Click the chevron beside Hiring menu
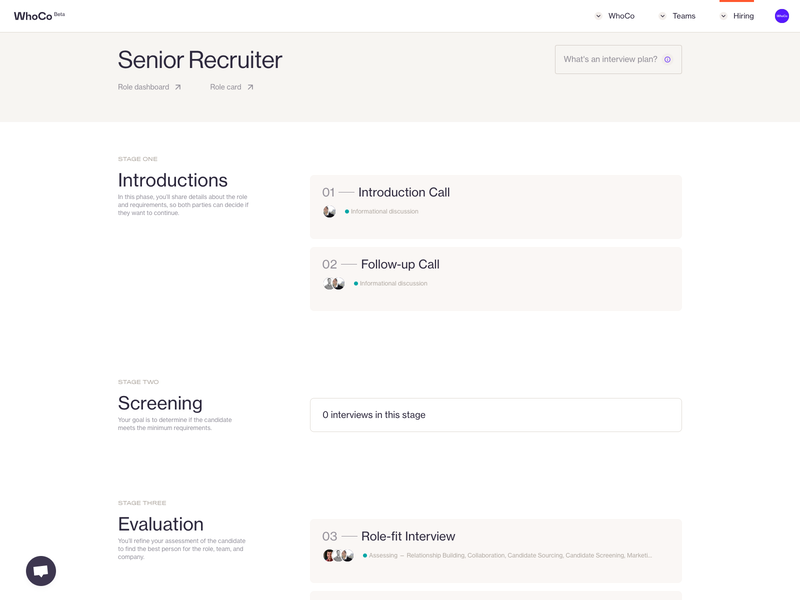 [723, 16]
